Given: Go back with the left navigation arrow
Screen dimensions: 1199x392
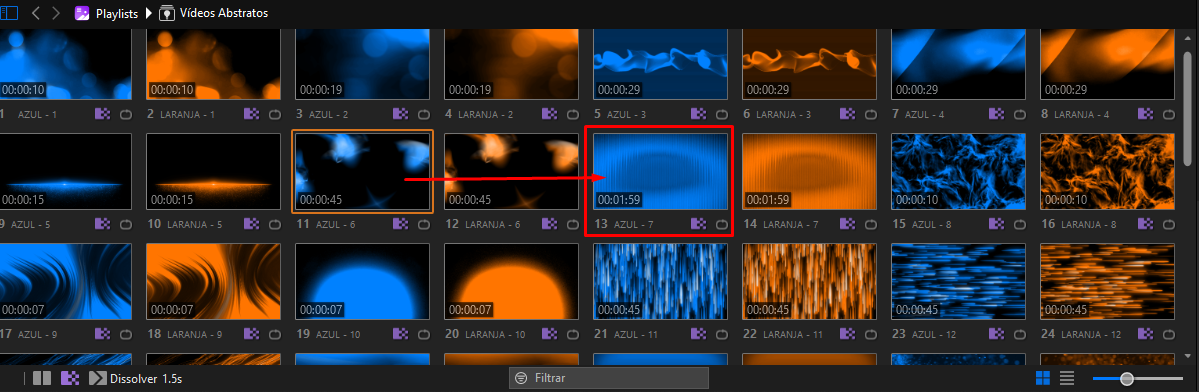Looking at the screenshot, I should tap(36, 13).
